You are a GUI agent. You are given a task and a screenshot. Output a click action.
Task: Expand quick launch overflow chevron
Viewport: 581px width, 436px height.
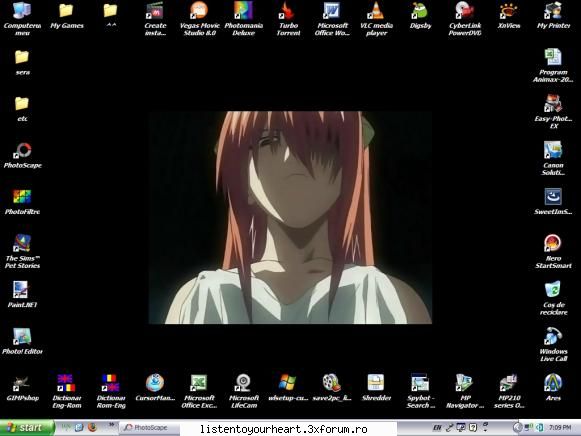[111, 425]
